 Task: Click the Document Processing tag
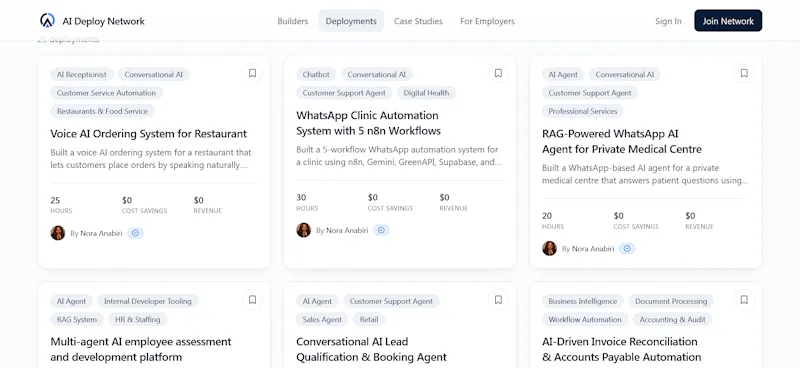tap(671, 301)
